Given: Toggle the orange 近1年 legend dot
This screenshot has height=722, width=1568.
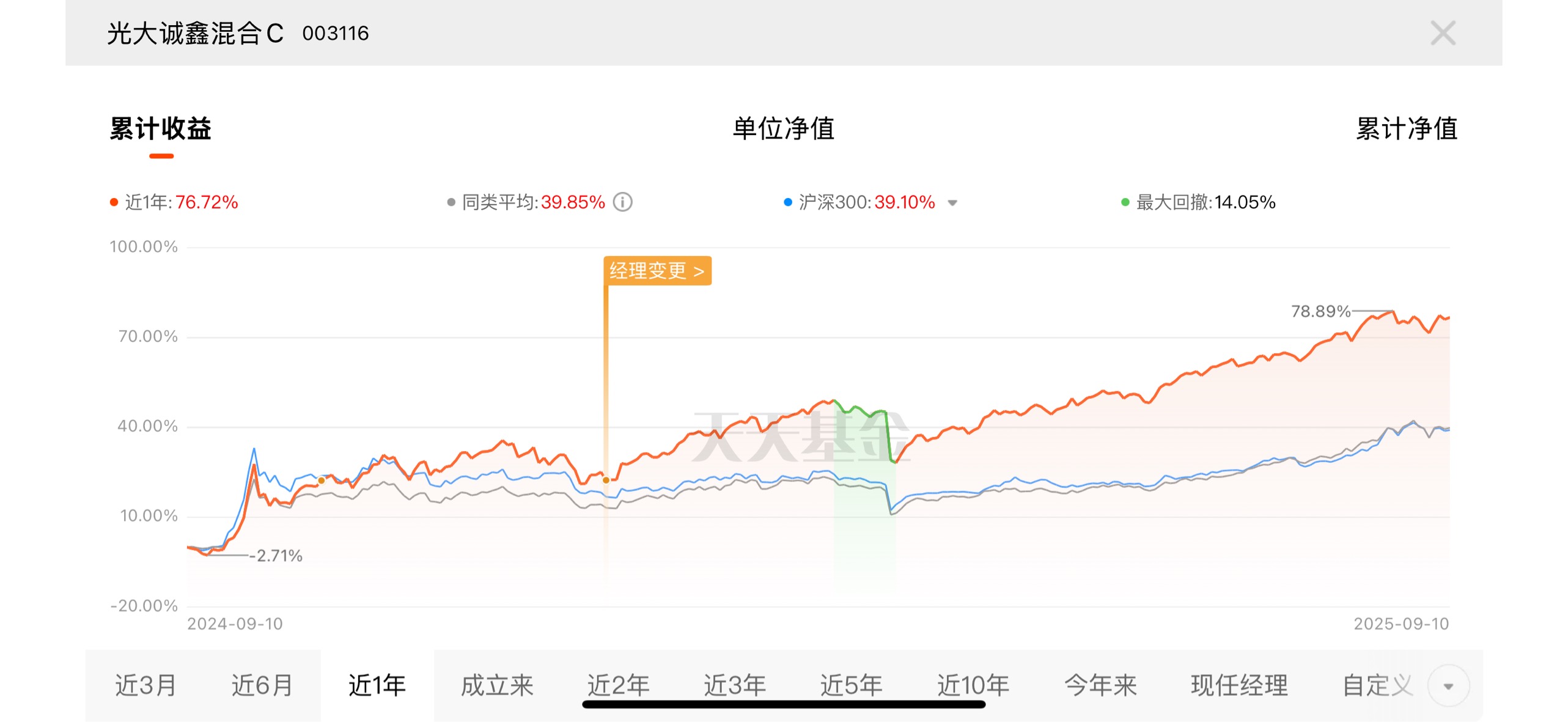Looking at the screenshot, I should [114, 202].
